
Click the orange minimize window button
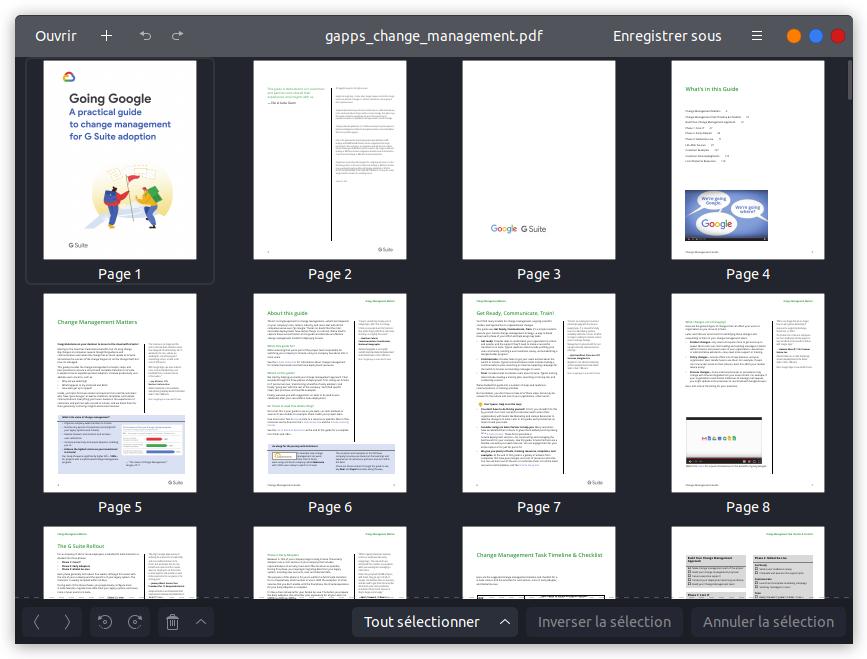click(793, 36)
